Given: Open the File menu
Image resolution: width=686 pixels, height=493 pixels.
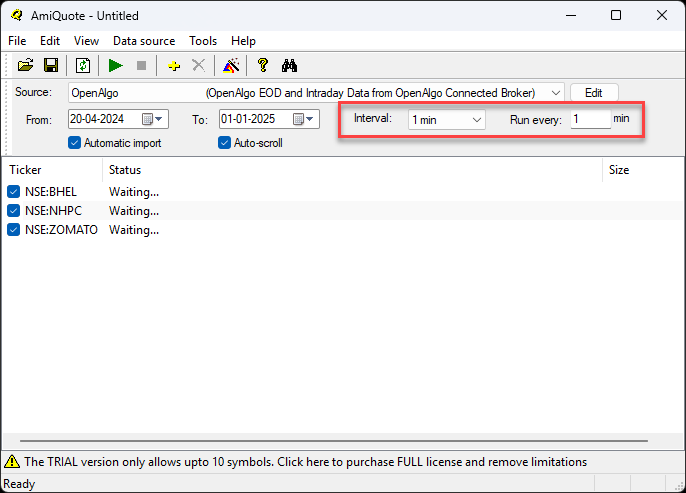Looking at the screenshot, I should coord(17,41).
